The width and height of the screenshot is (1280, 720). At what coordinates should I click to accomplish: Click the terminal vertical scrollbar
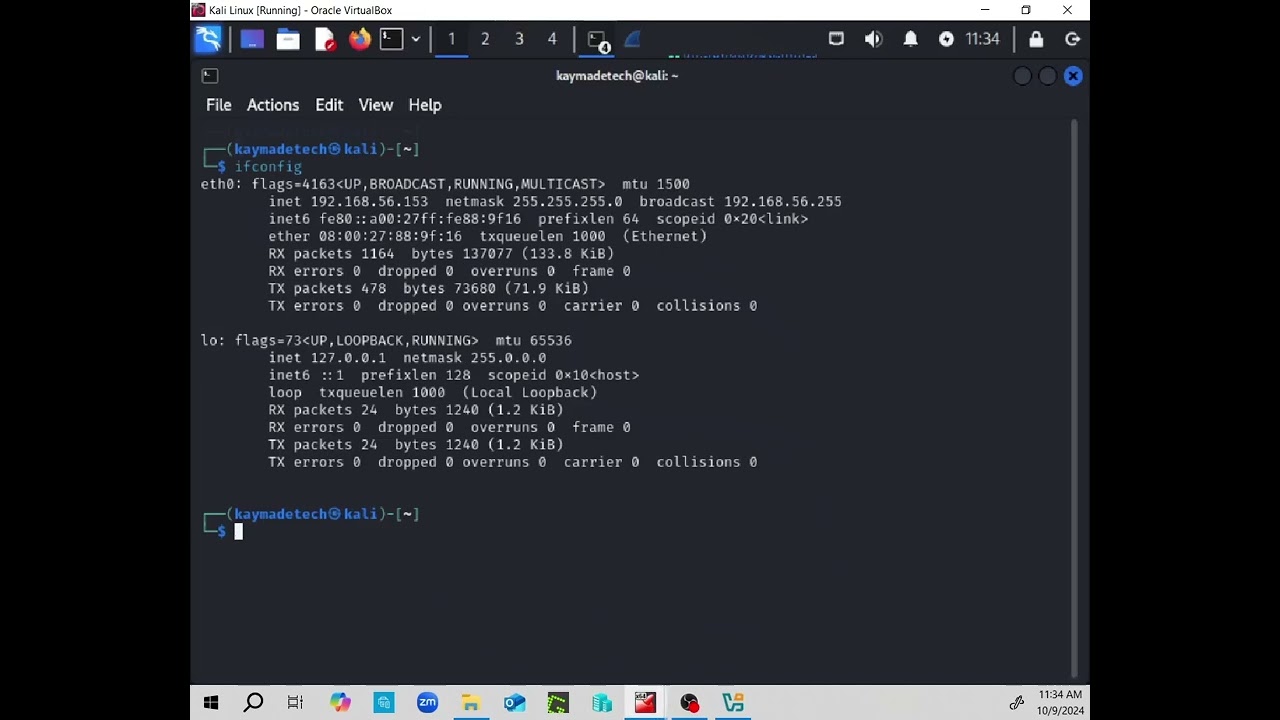coord(1075,397)
